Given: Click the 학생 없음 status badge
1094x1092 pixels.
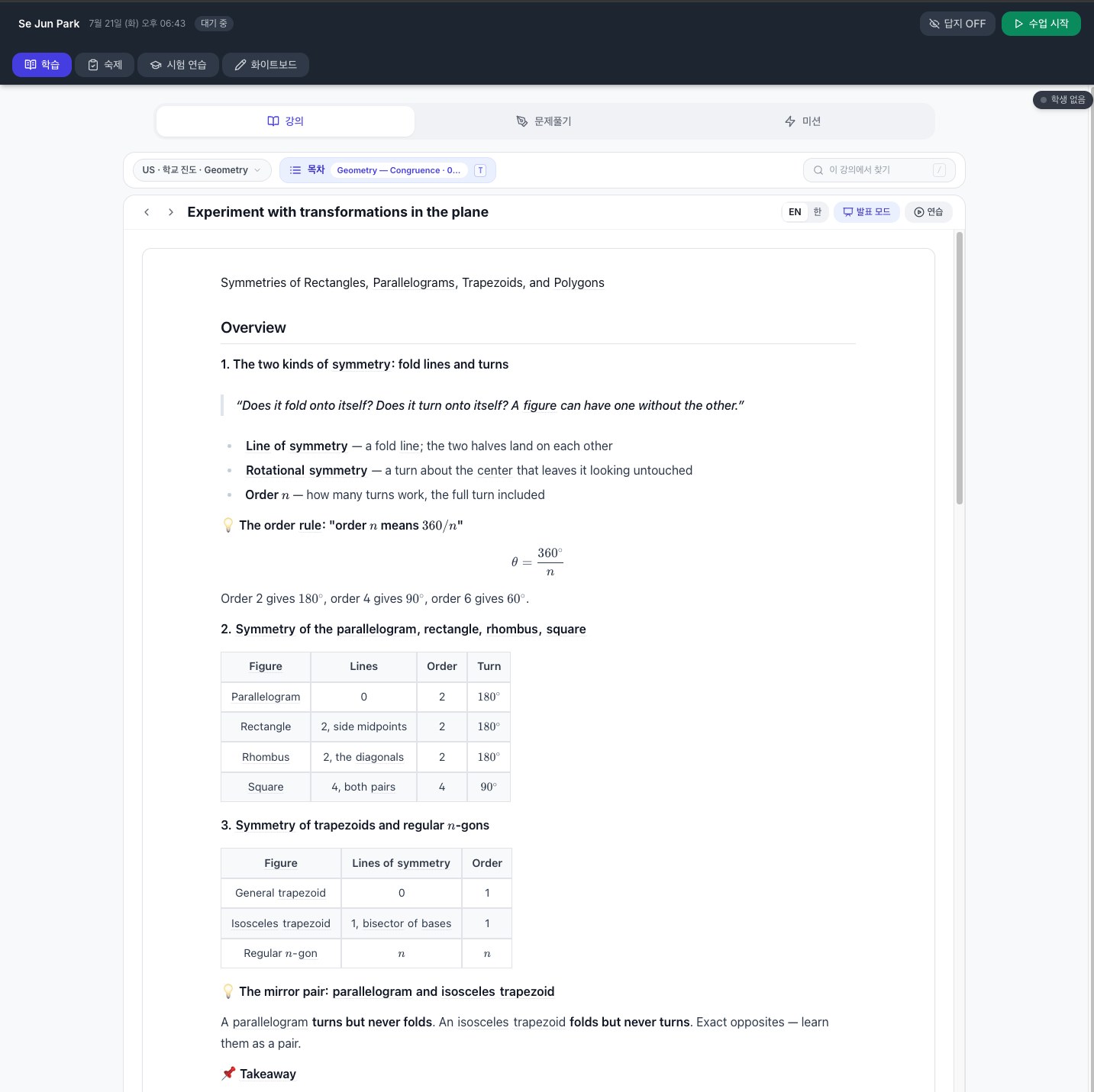Looking at the screenshot, I should (x=1063, y=100).
